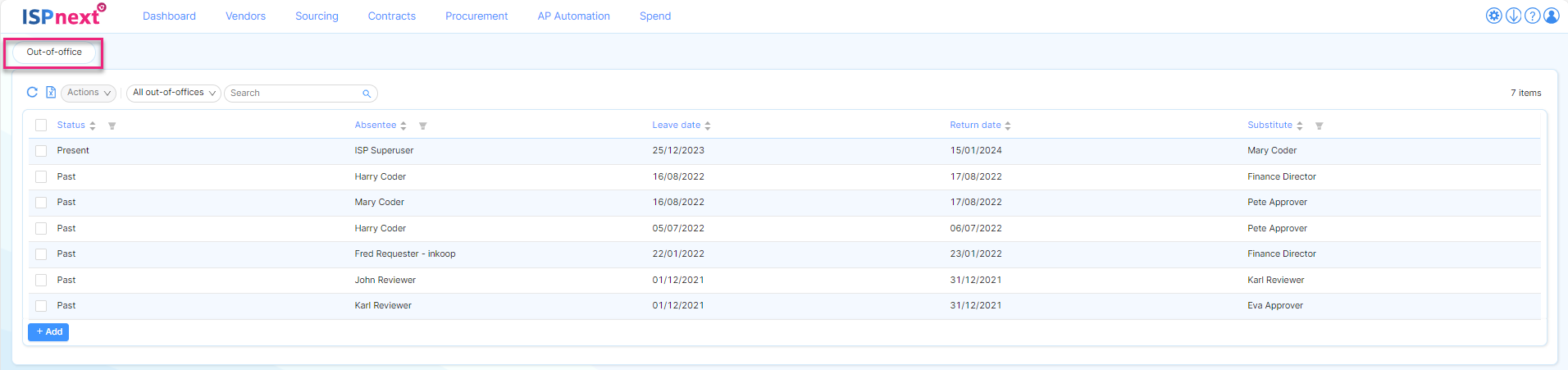The width and height of the screenshot is (1568, 370).
Task: Export the list to Excel icon
Action: (x=51, y=93)
